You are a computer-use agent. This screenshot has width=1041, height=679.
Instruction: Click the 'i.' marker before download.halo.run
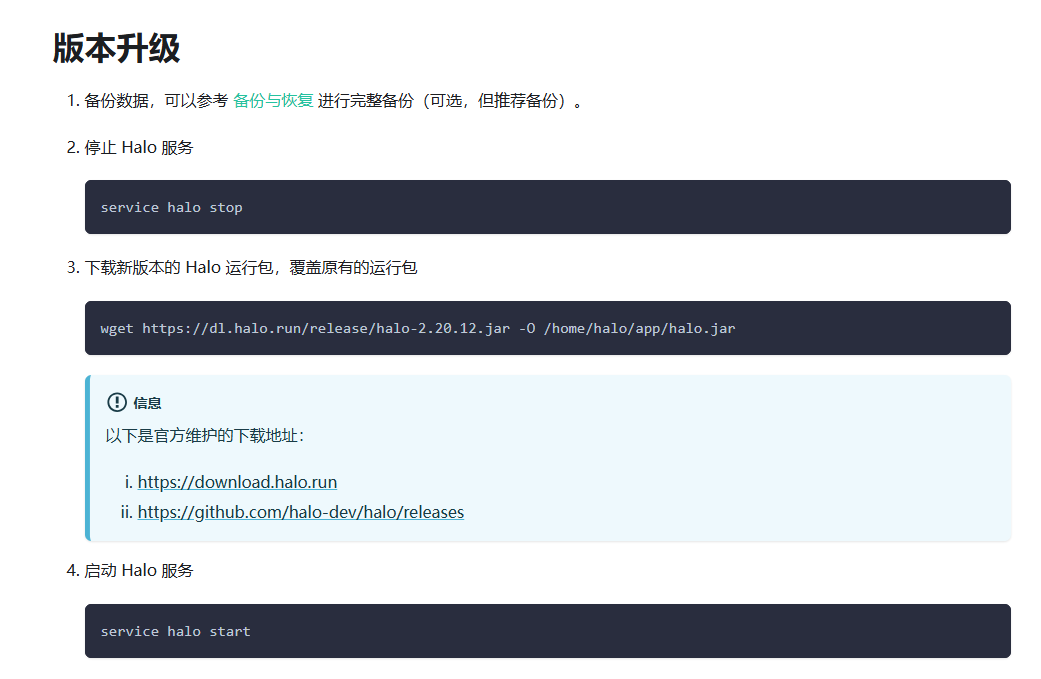pos(129,482)
